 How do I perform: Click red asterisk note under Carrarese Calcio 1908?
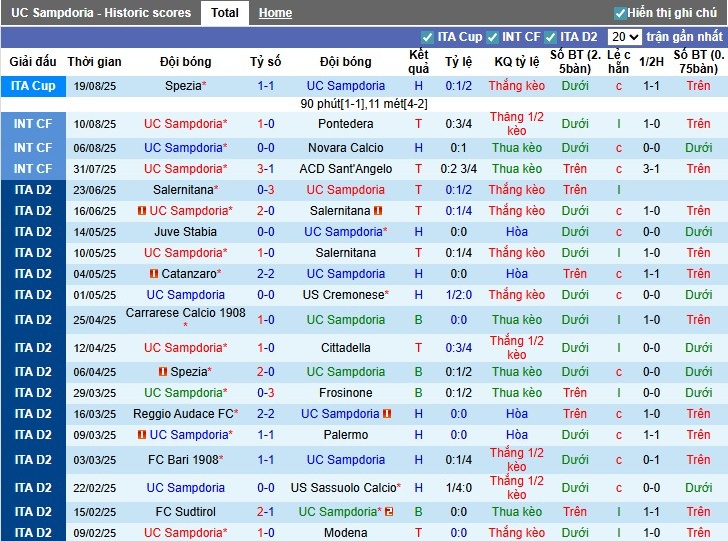(184, 327)
